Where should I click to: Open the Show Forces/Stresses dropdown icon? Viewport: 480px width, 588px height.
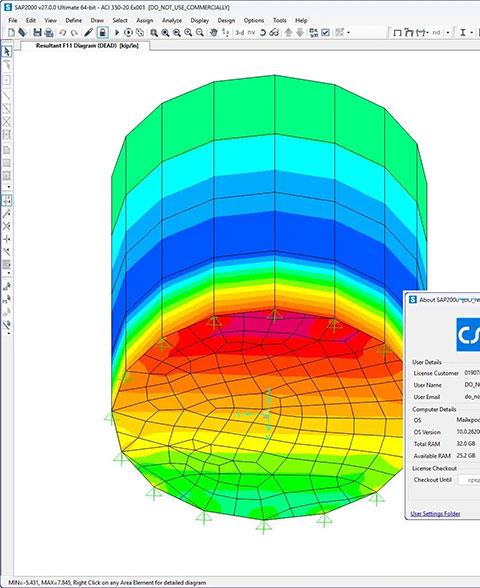tap(423, 33)
